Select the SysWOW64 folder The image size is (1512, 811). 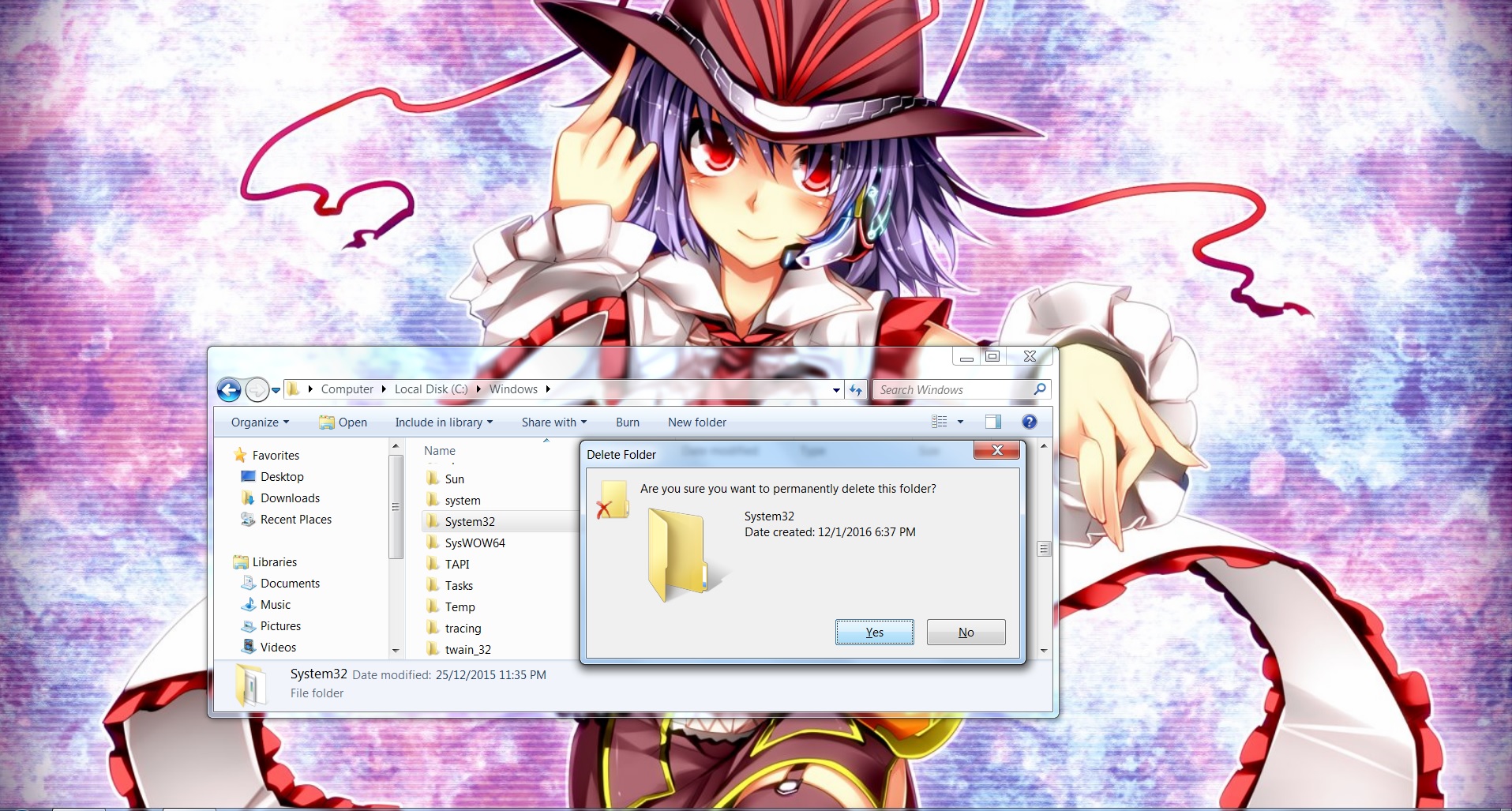pos(475,543)
